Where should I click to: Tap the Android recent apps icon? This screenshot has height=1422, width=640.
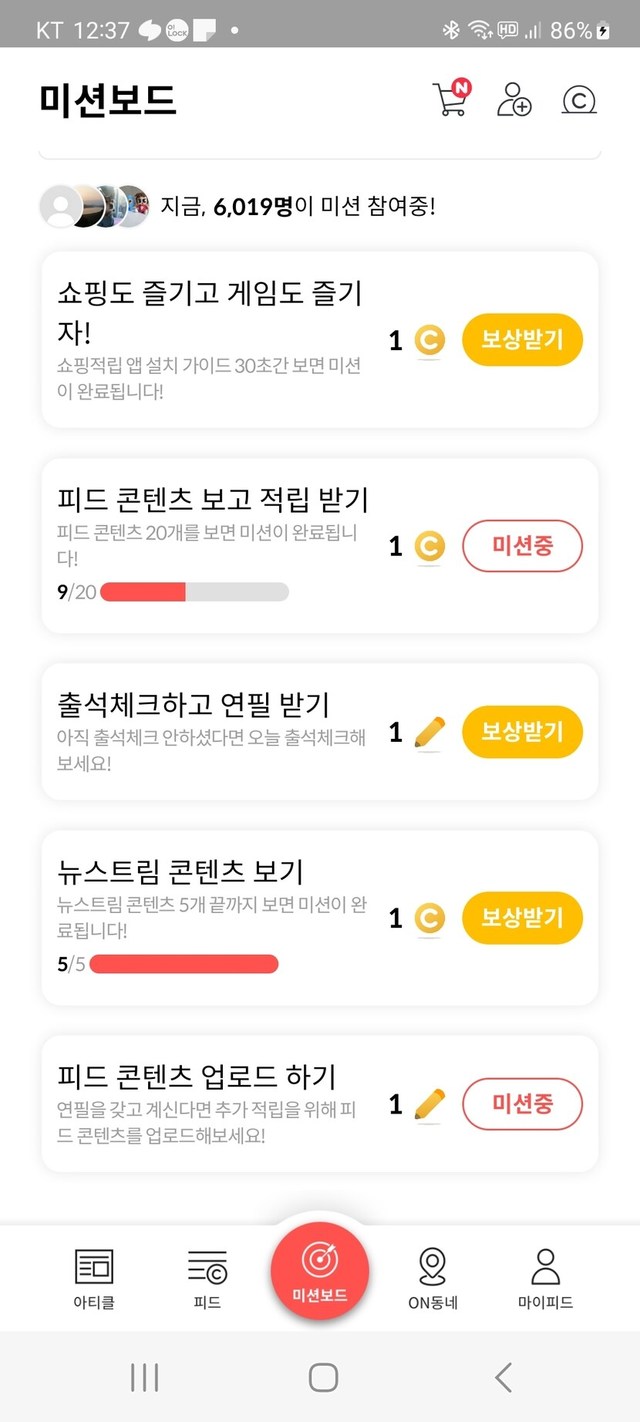(145, 1377)
